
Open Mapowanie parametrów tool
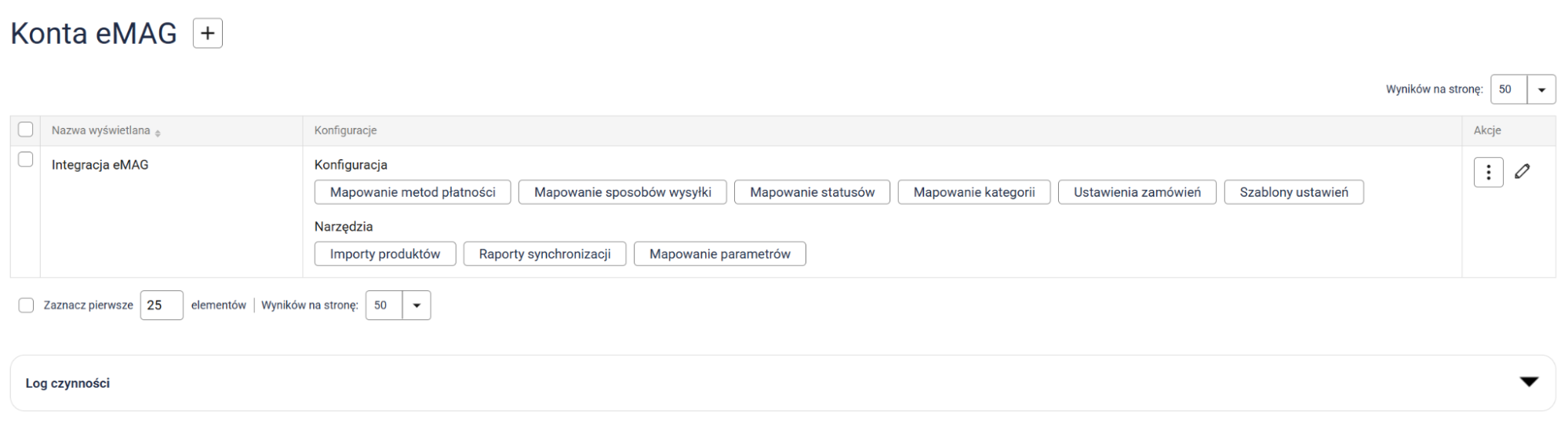(x=719, y=254)
